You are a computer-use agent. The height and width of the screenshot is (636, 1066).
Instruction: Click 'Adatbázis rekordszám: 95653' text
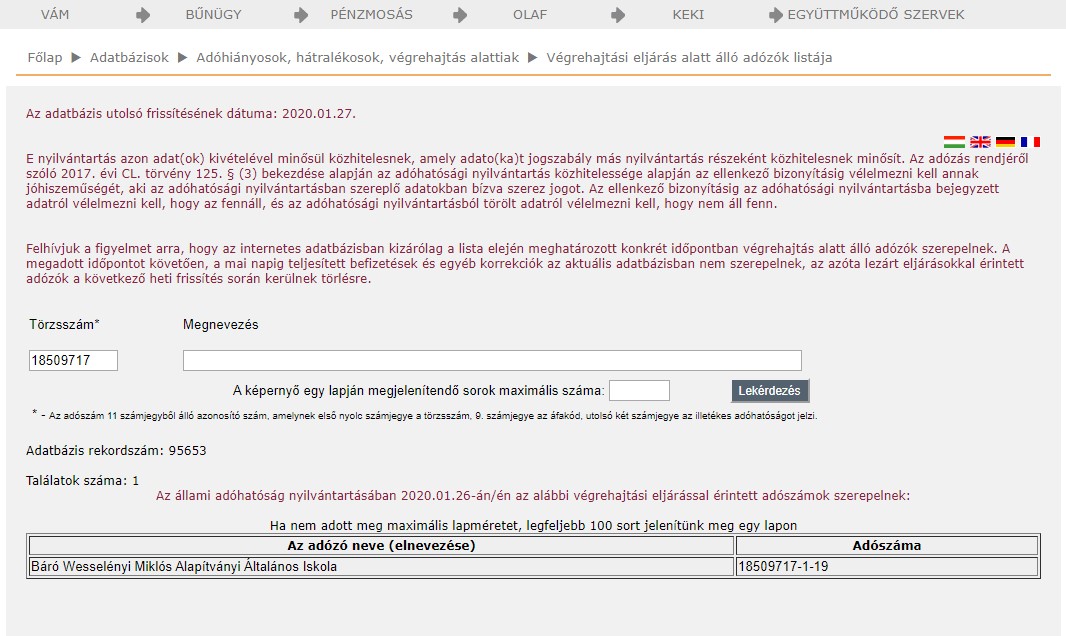116,450
